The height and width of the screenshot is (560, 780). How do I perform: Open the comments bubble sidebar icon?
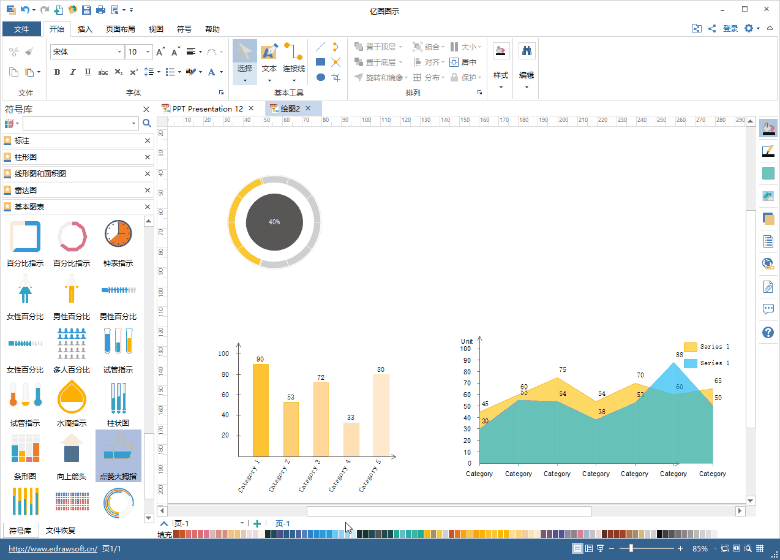[768, 309]
